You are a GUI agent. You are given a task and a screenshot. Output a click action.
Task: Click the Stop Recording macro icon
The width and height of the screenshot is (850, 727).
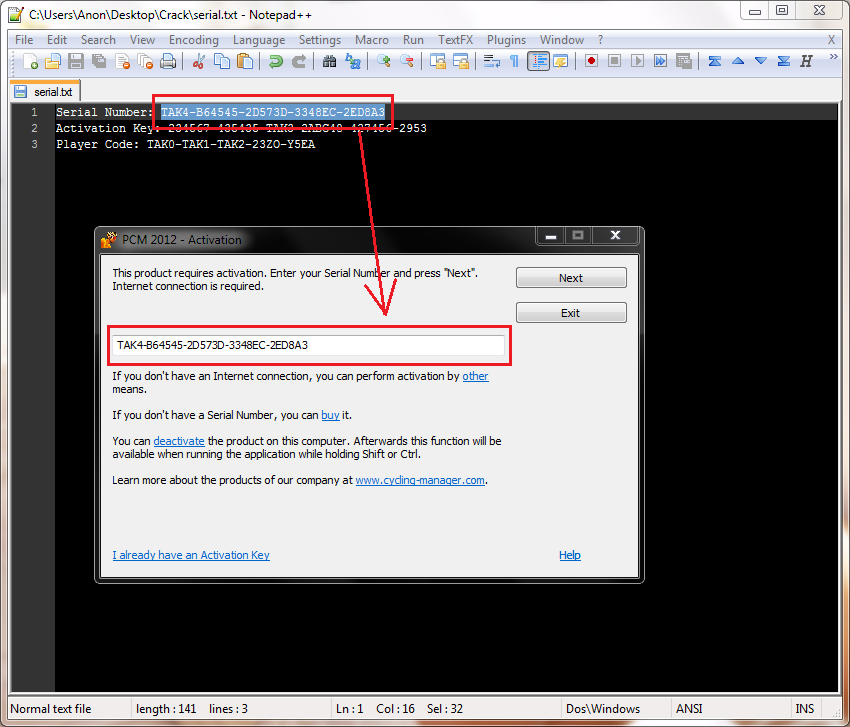[614, 61]
